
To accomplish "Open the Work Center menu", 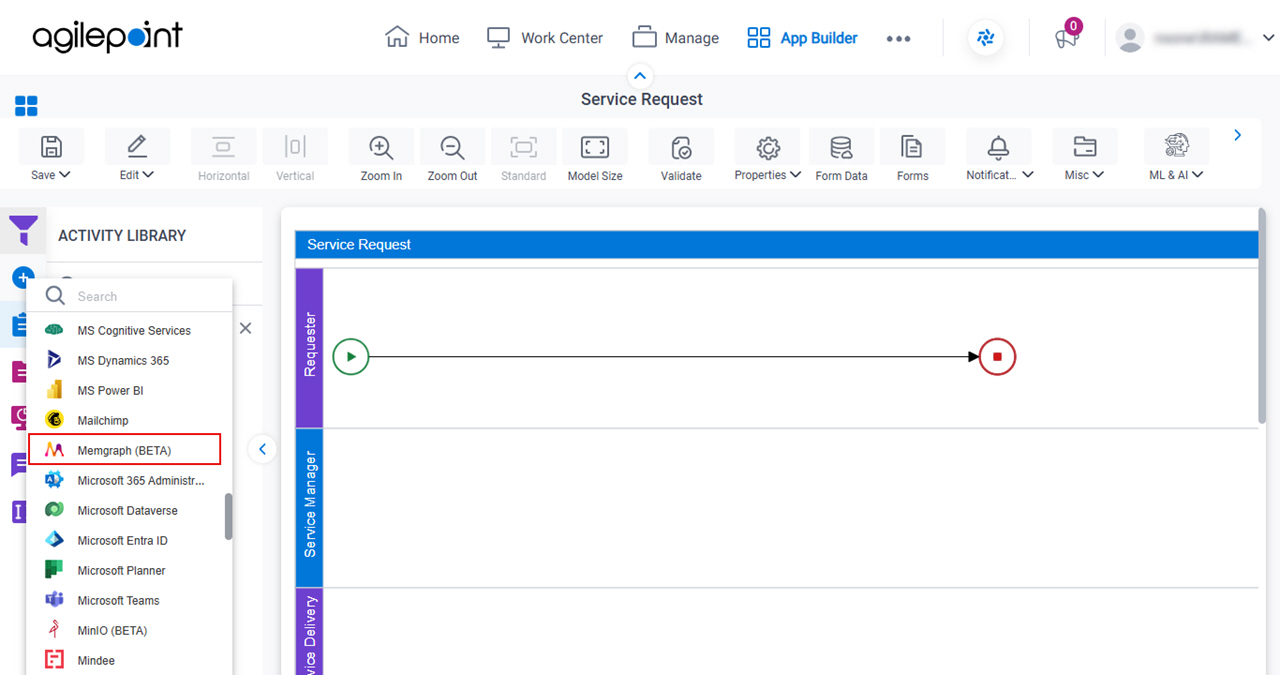I will (x=545, y=38).
